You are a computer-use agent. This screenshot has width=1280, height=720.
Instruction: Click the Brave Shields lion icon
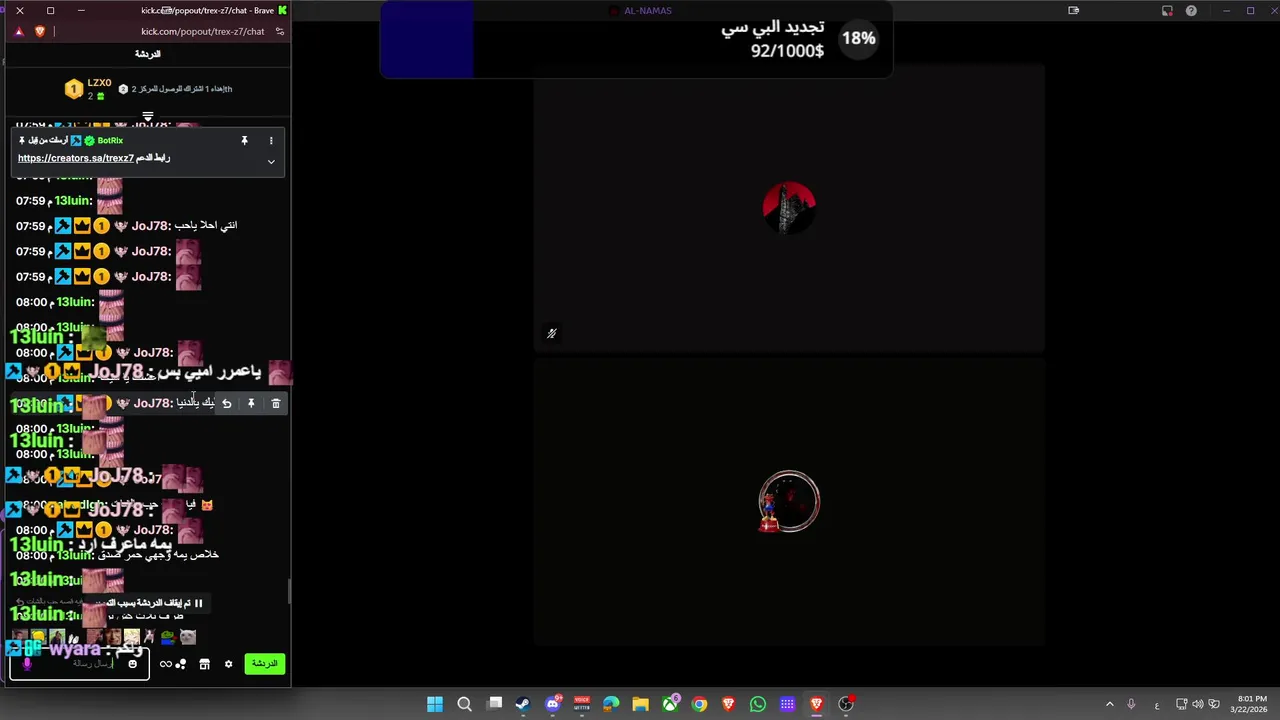pyautogui.click(x=40, y=31)
